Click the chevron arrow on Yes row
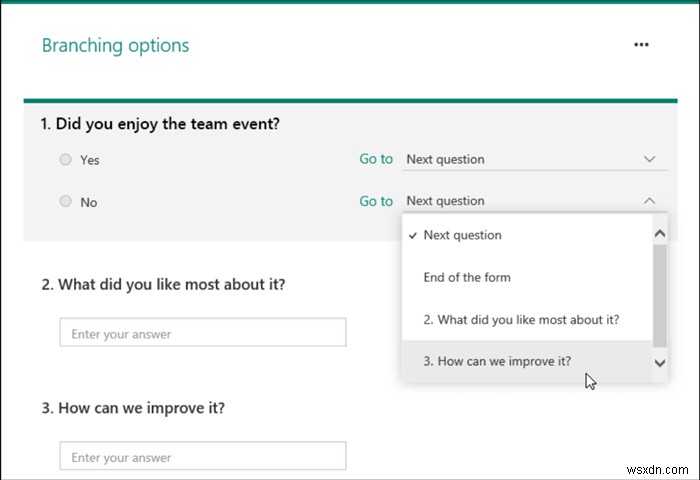Image resolution: width=700 pixels, height=480 pixels. pyautogui.click(x=650, y=159)
